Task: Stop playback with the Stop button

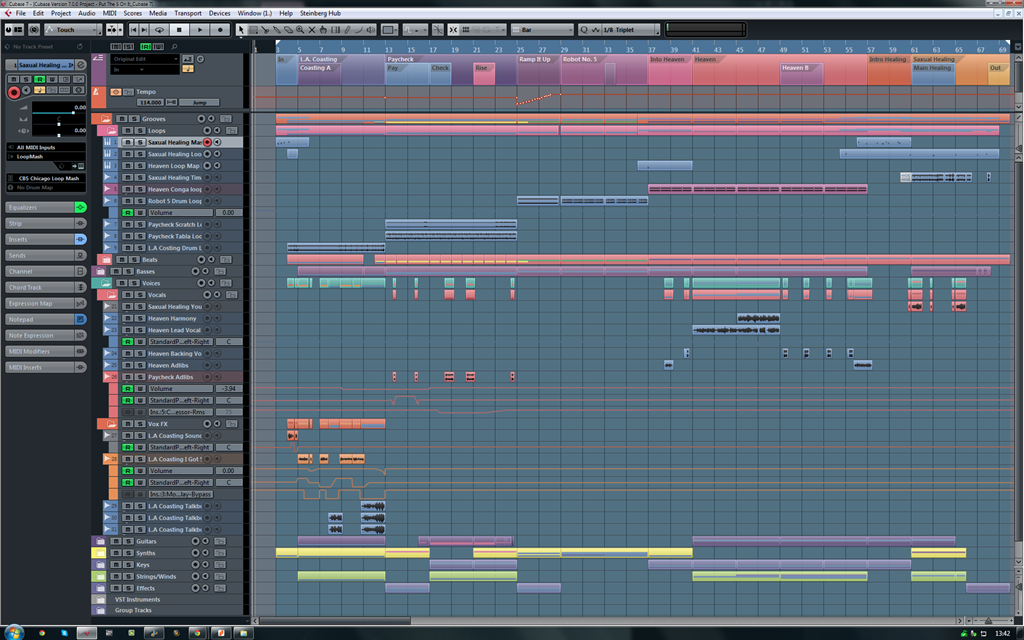Action: [x=179, y=29]
